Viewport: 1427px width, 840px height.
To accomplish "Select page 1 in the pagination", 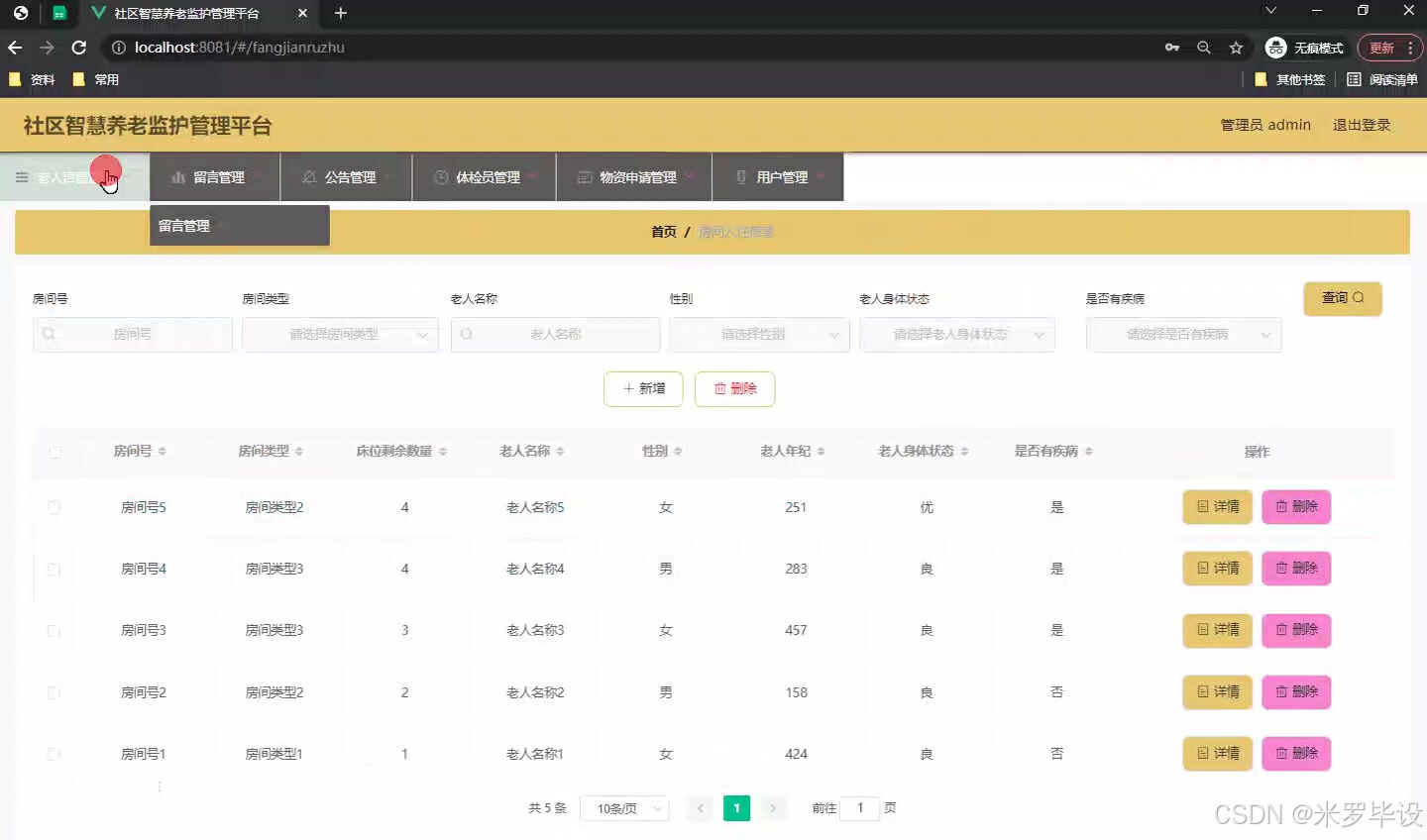I will click(736, 808).
